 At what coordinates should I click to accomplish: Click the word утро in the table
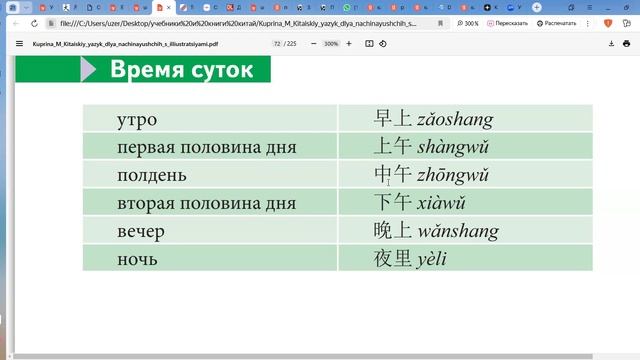tap(137, 120)
